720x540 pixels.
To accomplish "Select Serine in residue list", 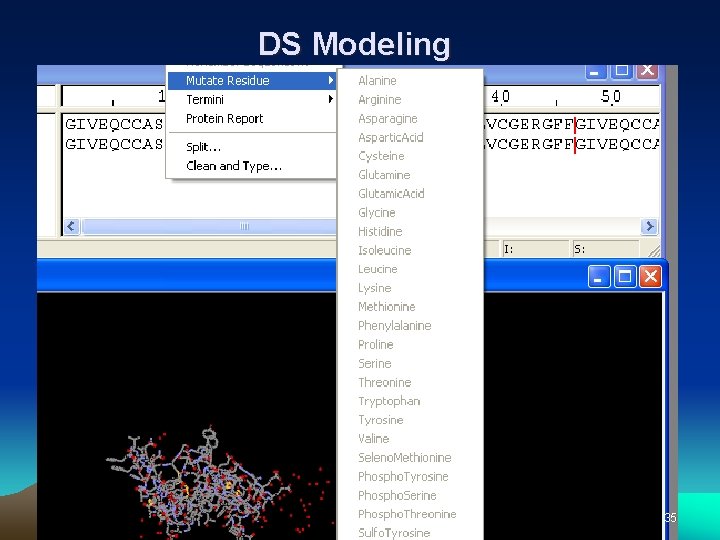I will 375,363.
